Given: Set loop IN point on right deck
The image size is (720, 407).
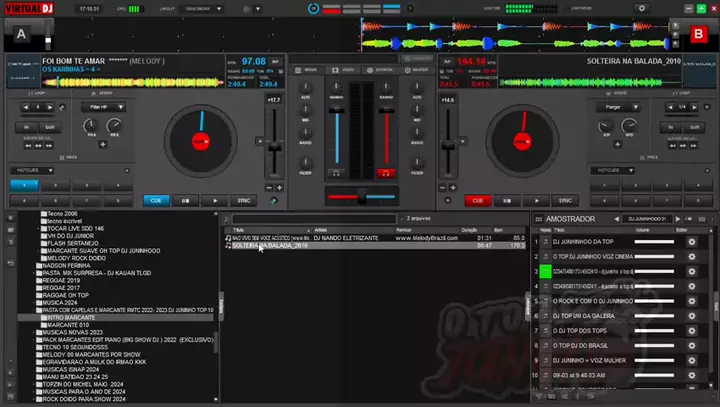Looking at the screenshot, I should (671, 127).
